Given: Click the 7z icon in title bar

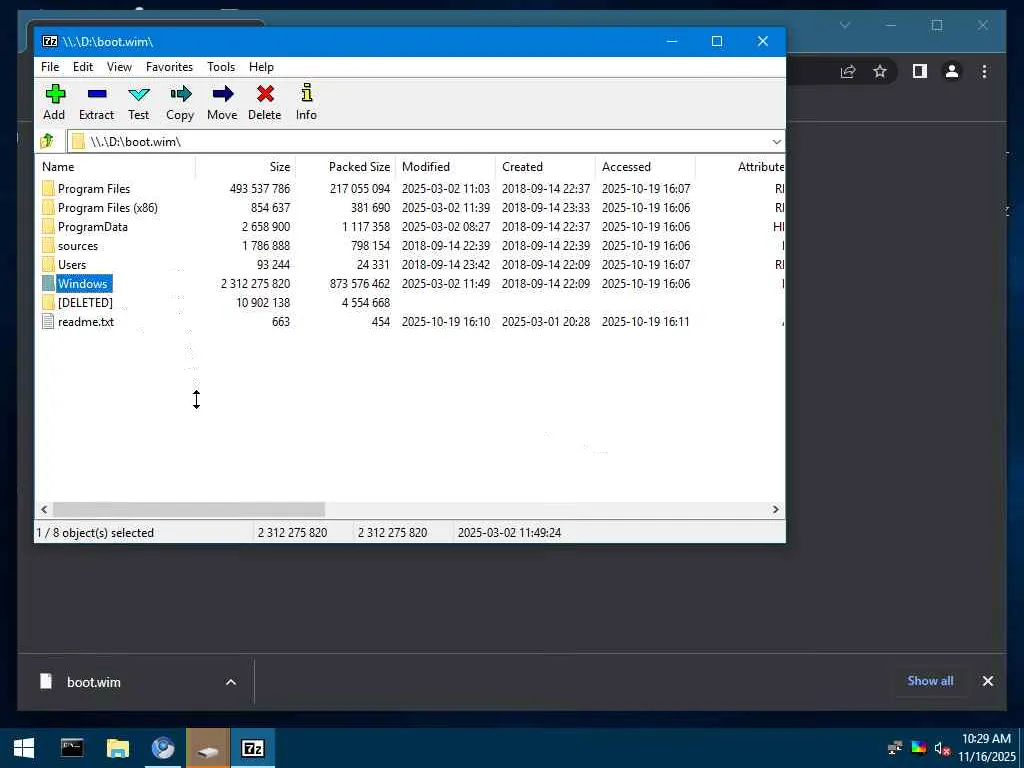Looking at the screenshot, I should point(50,41).
